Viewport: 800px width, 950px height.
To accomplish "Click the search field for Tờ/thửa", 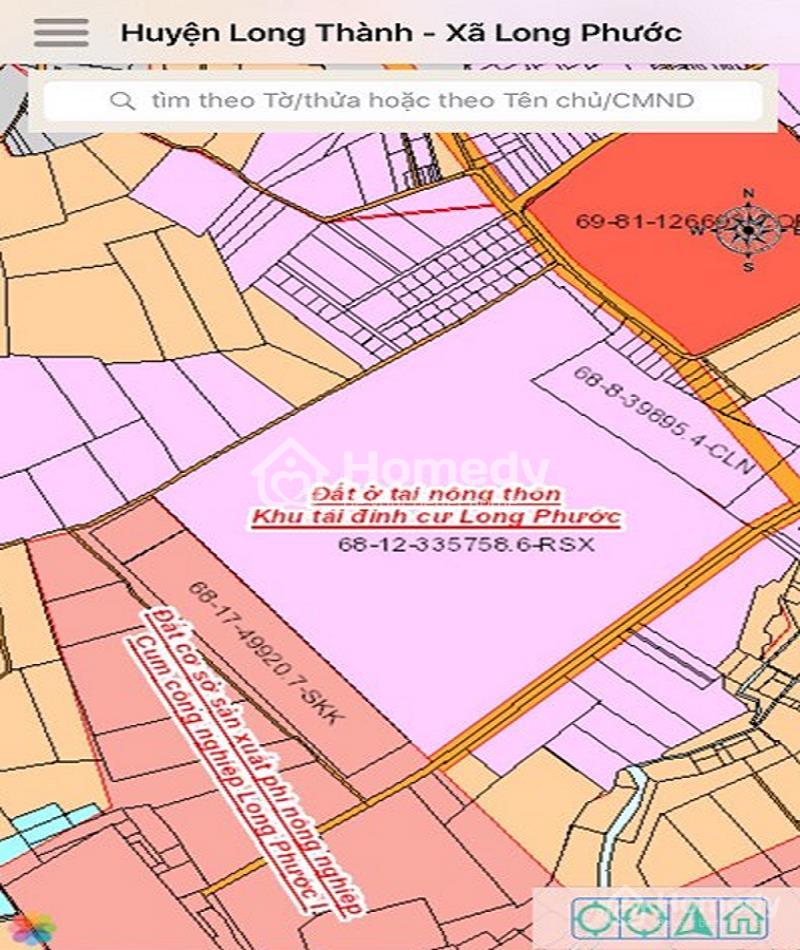I will coord(404,101).
